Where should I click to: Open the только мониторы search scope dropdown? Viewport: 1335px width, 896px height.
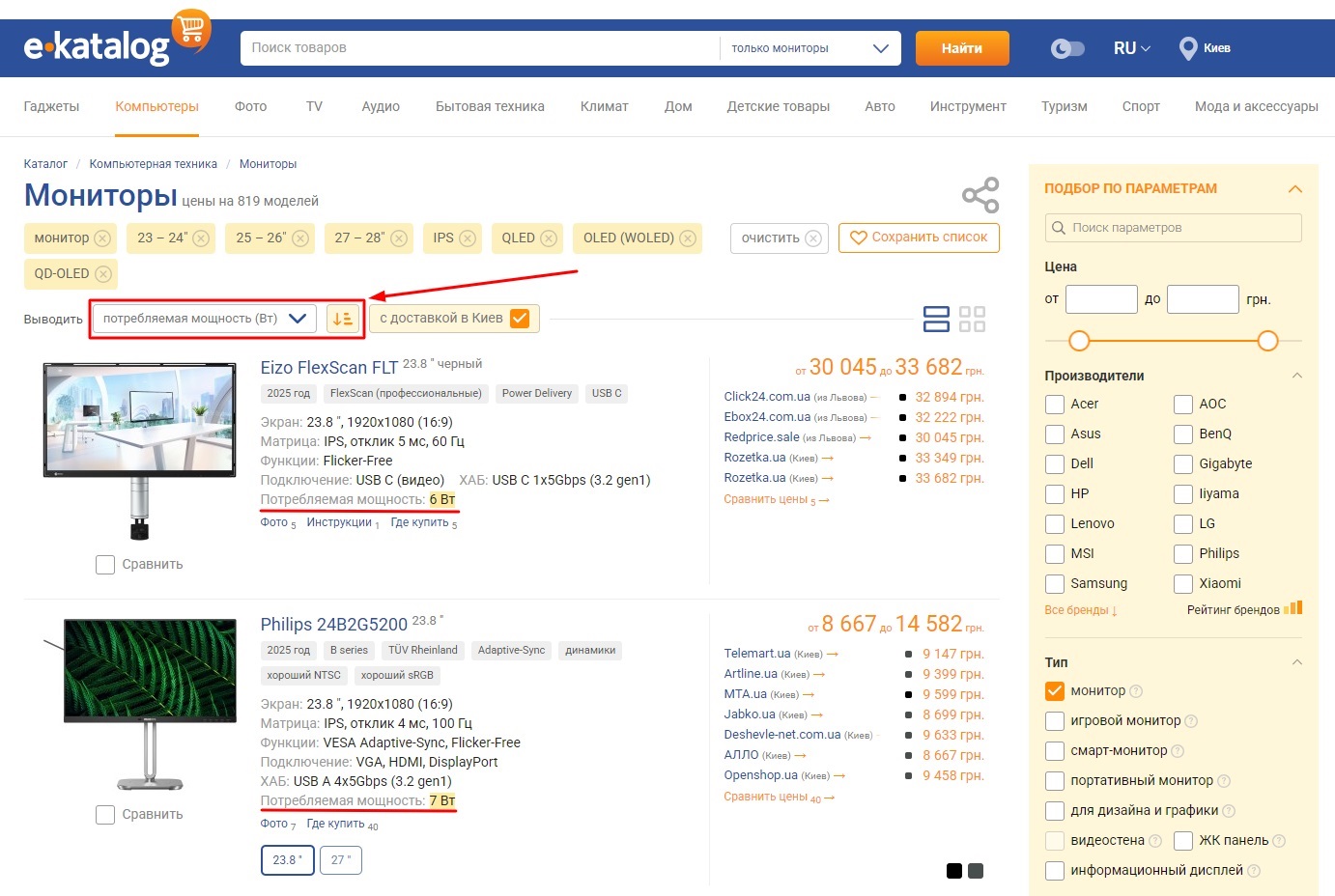[x=810, y=48]
